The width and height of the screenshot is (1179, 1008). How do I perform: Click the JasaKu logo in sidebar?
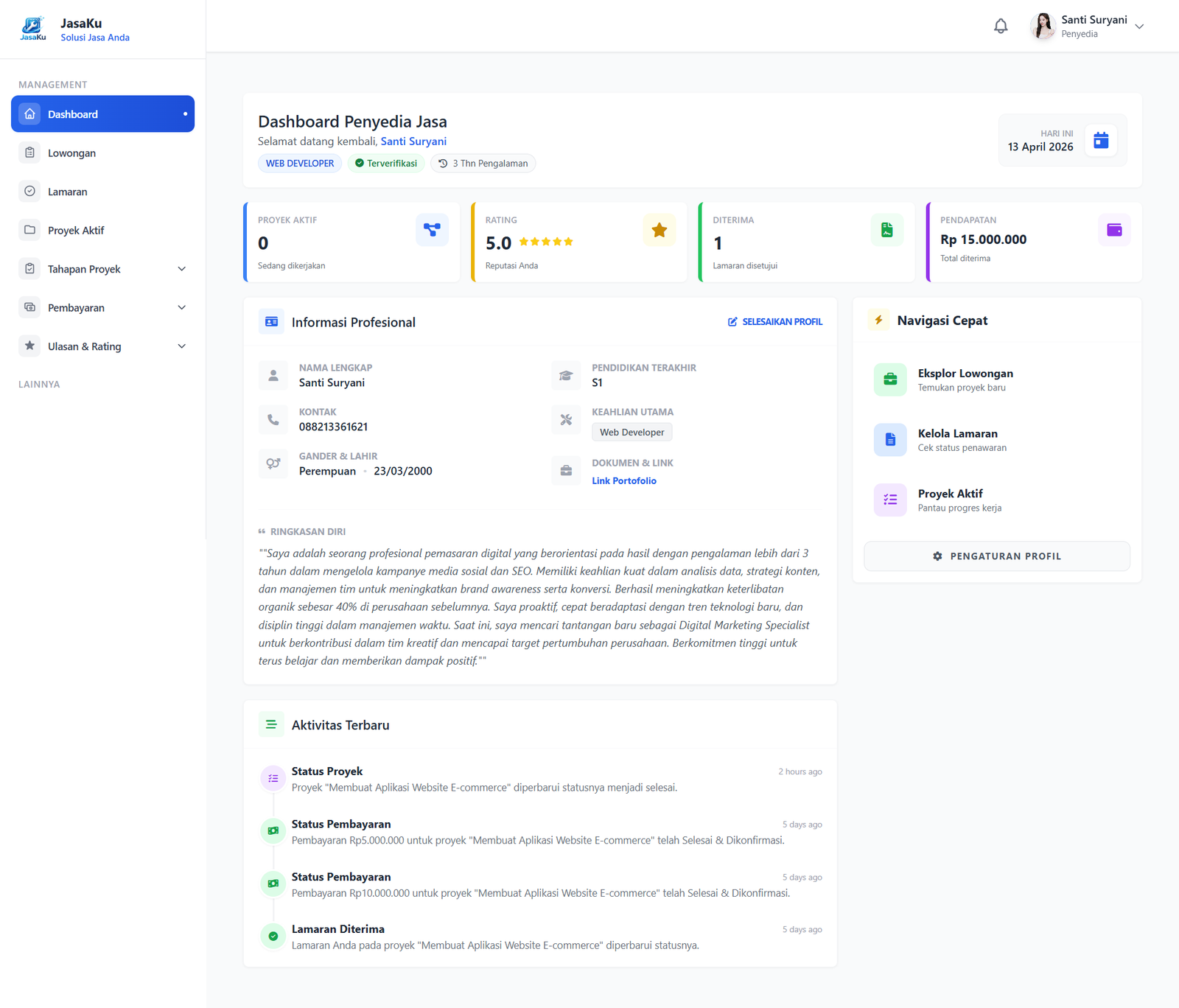tap(32, 29)
